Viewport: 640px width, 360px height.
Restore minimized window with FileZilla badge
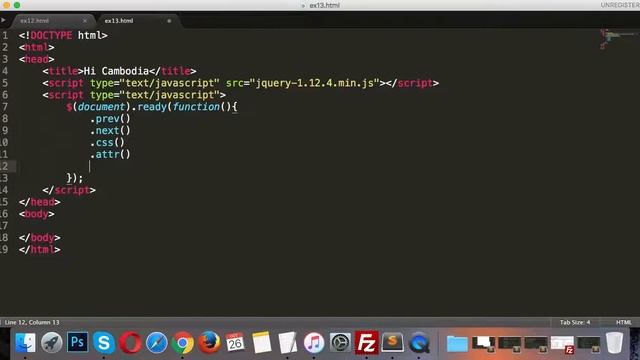pos(562,344)
